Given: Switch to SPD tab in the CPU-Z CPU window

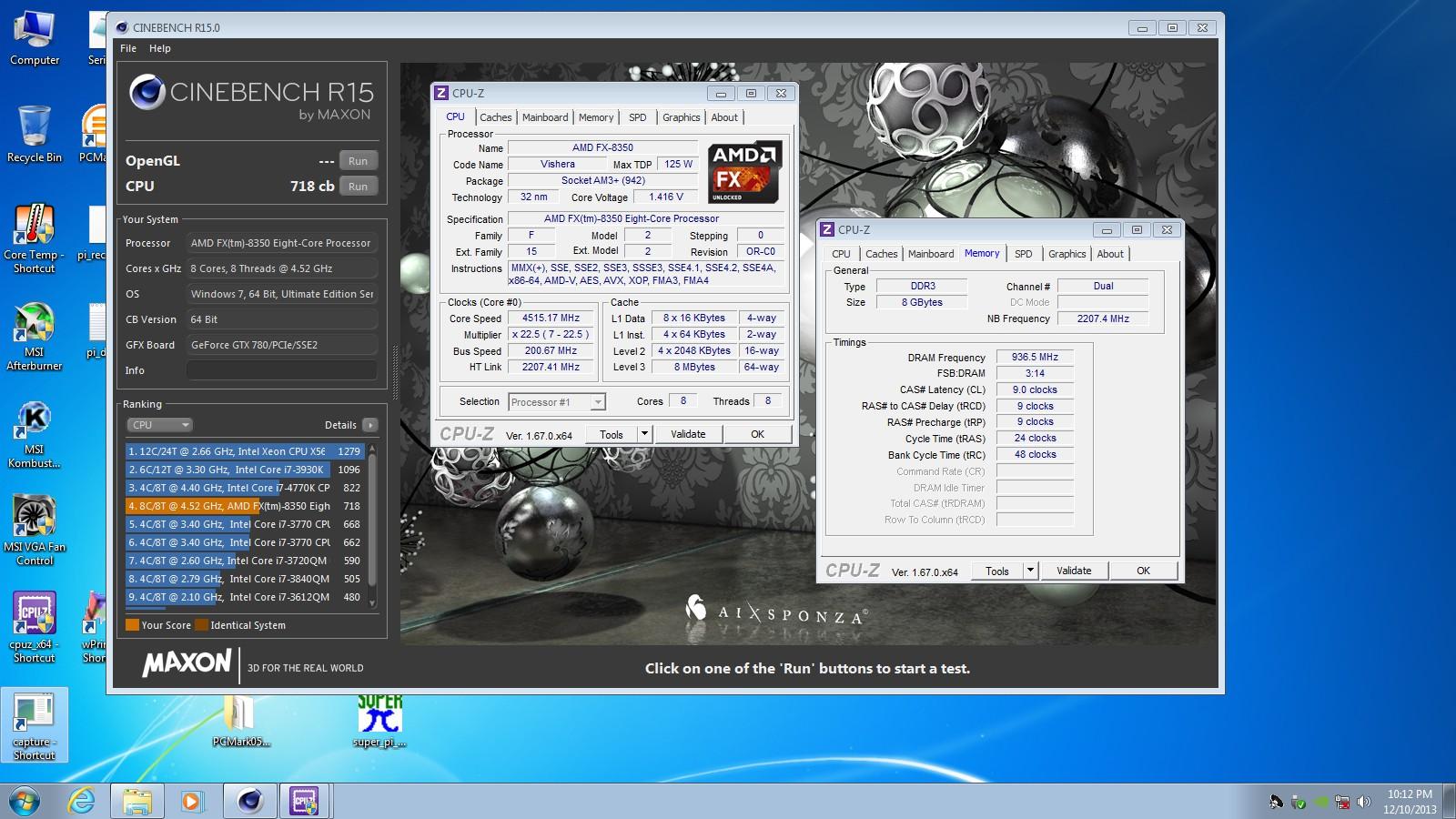Looking at the screenshot, I should click(638, 117).
